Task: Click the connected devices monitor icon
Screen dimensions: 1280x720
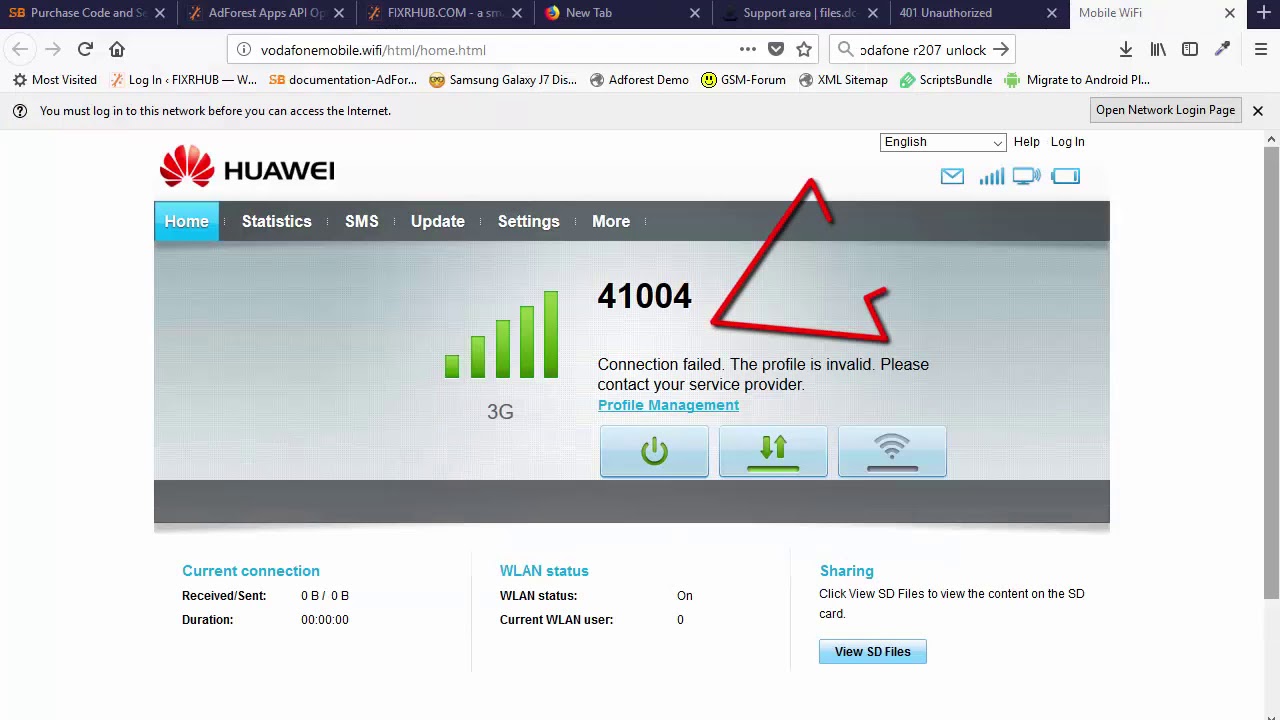Action: pyautogui.click(x=1026, y=177)
